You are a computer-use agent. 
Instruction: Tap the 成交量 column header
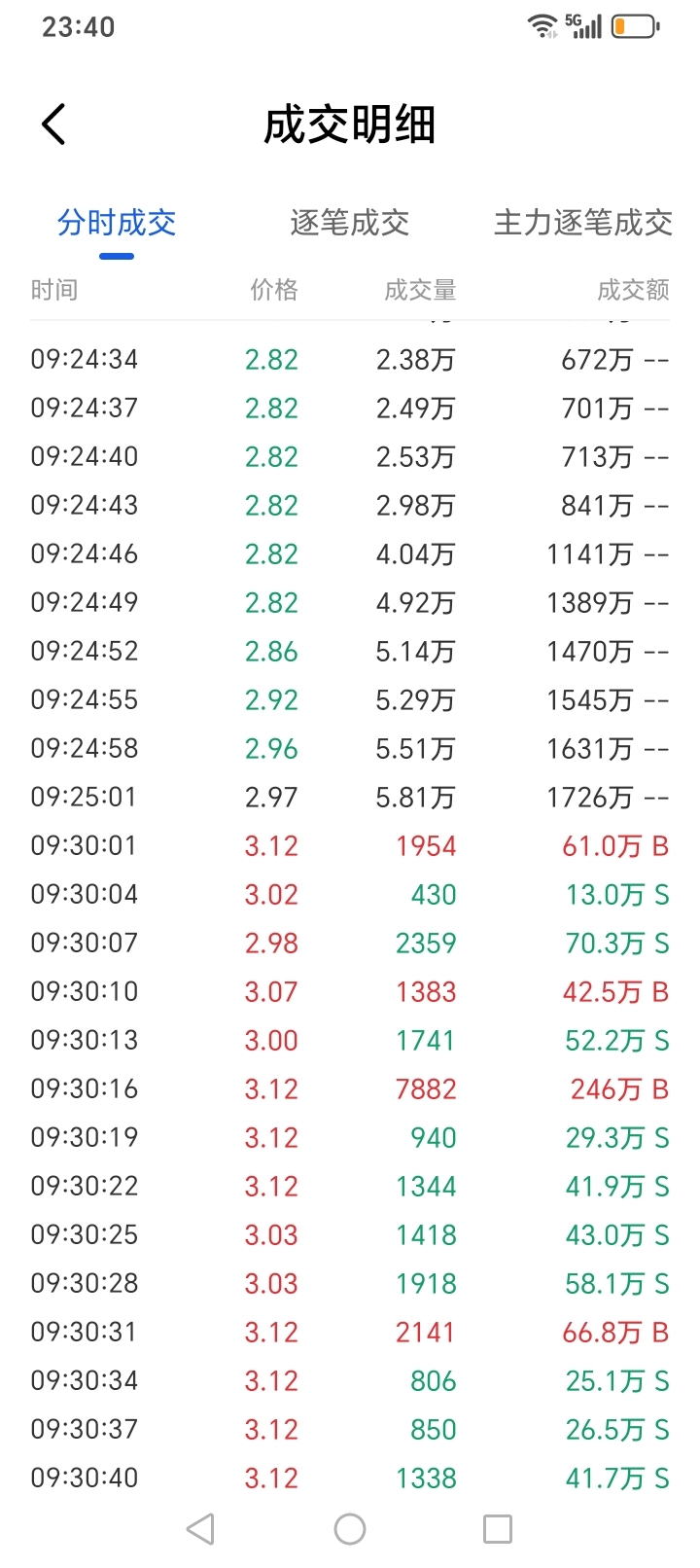point(420,290)
